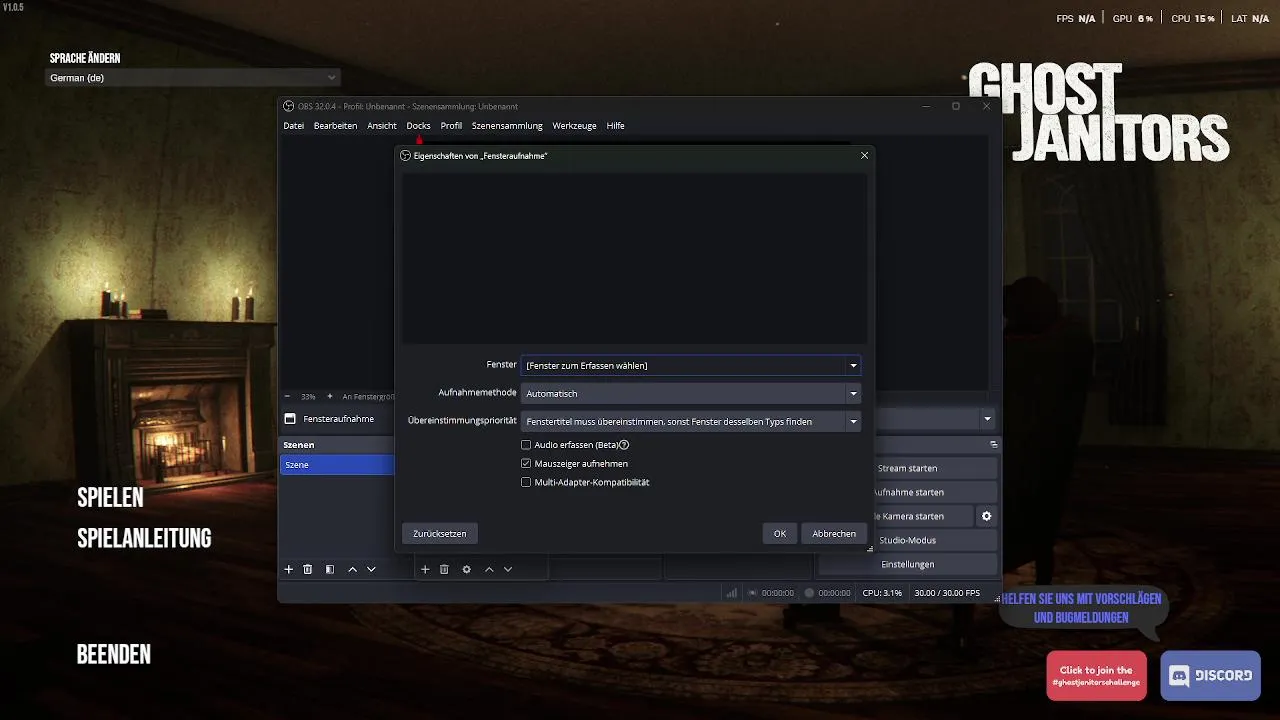Move scene down using the Szenen down arrow
Viewport: 1280px width, 720px height.
[371, 569]
